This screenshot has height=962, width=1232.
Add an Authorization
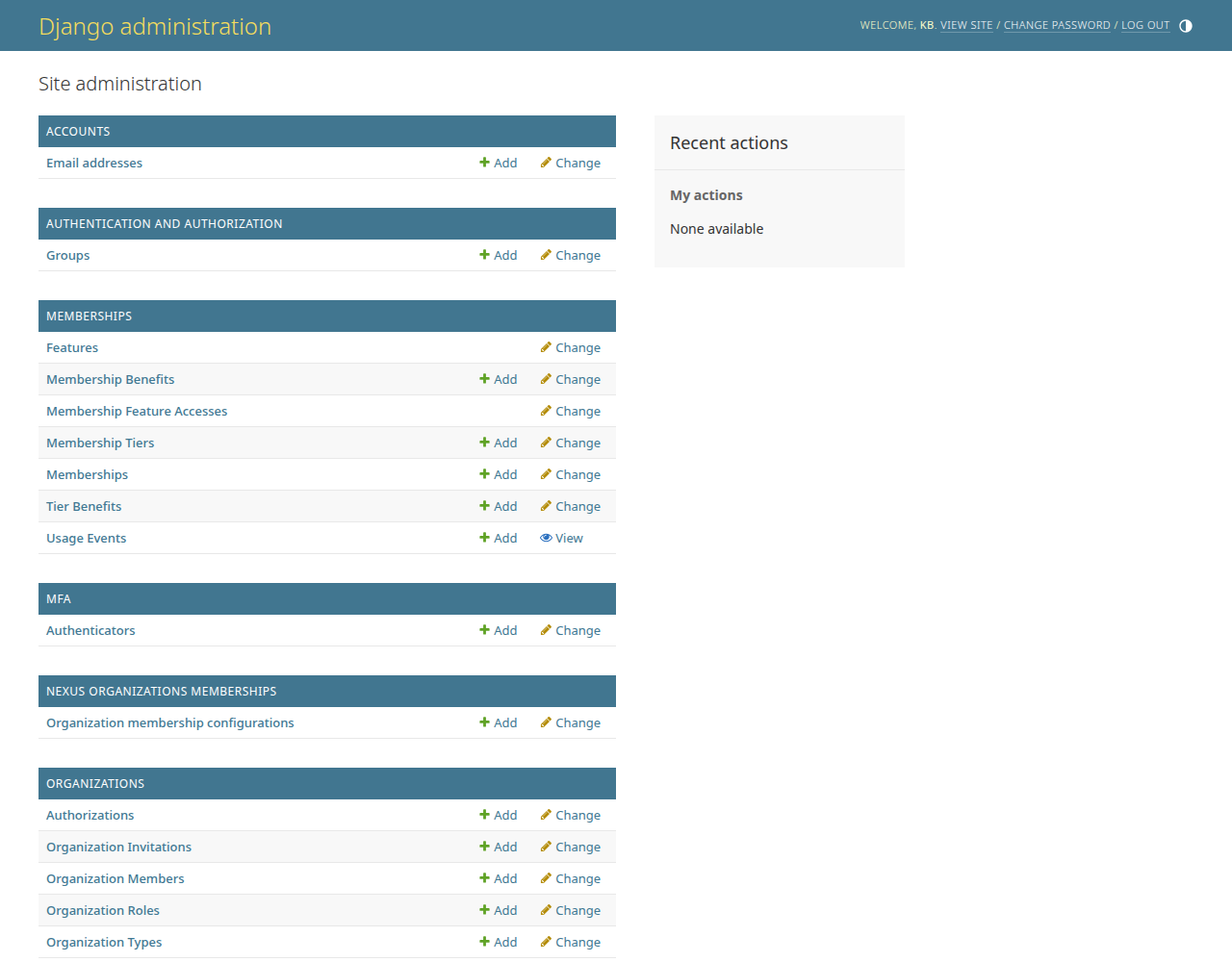(499, 815)
